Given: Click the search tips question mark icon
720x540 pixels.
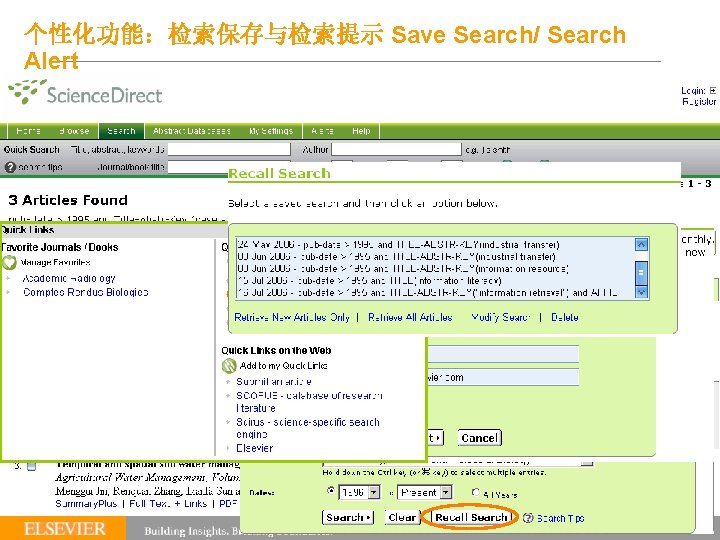Looking at the screenshot, I should point(10,168).
